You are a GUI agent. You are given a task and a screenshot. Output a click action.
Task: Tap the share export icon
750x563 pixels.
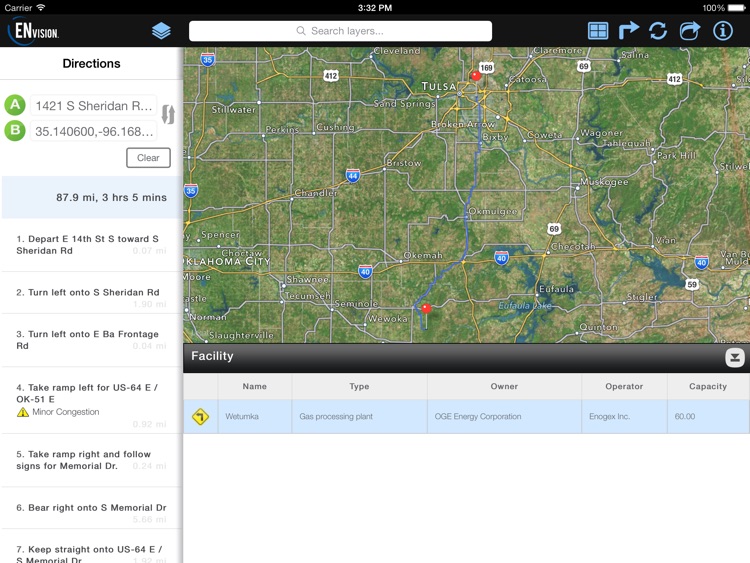[x=690, y=31]
